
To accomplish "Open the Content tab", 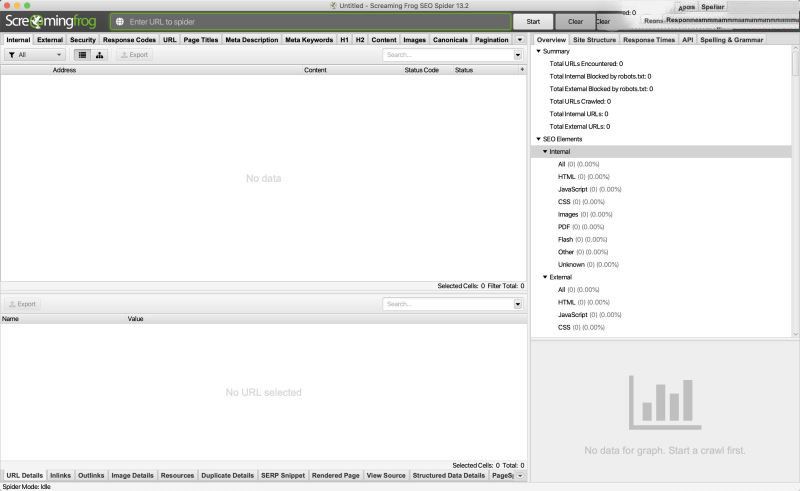I will pyautogui.click(x=384, y=40).
